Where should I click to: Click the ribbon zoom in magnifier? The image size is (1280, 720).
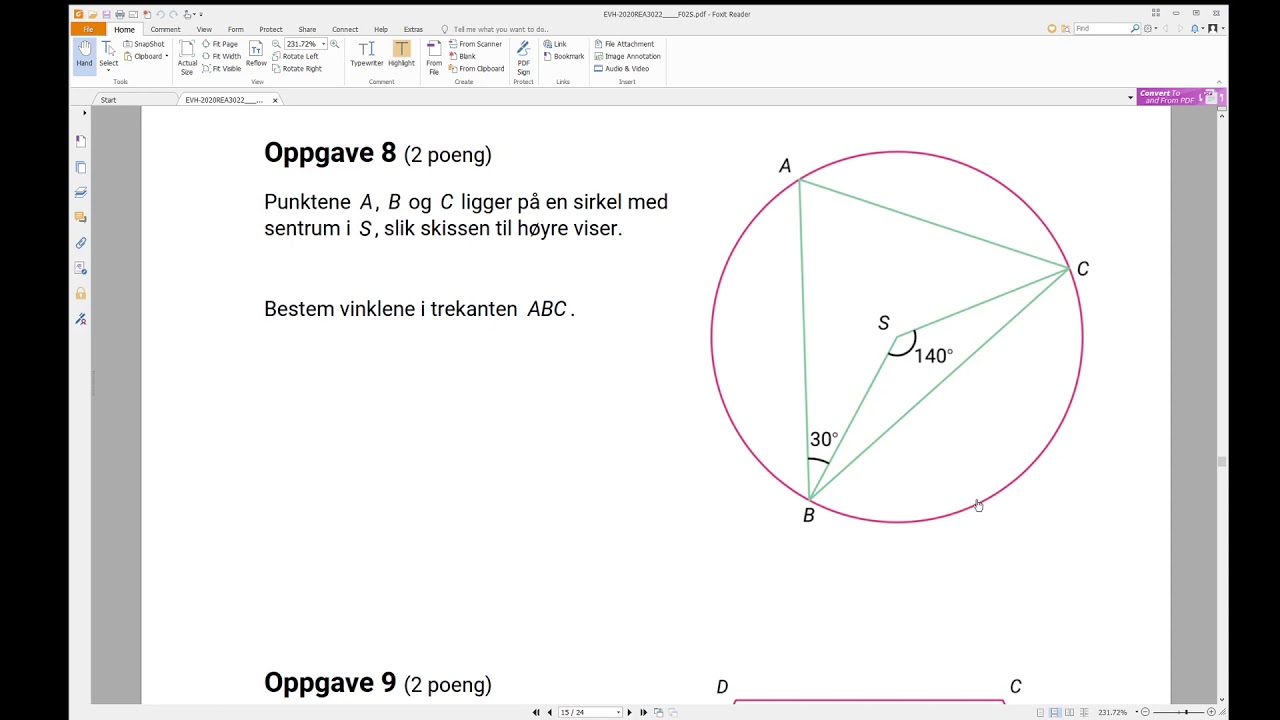pos(334,44)
